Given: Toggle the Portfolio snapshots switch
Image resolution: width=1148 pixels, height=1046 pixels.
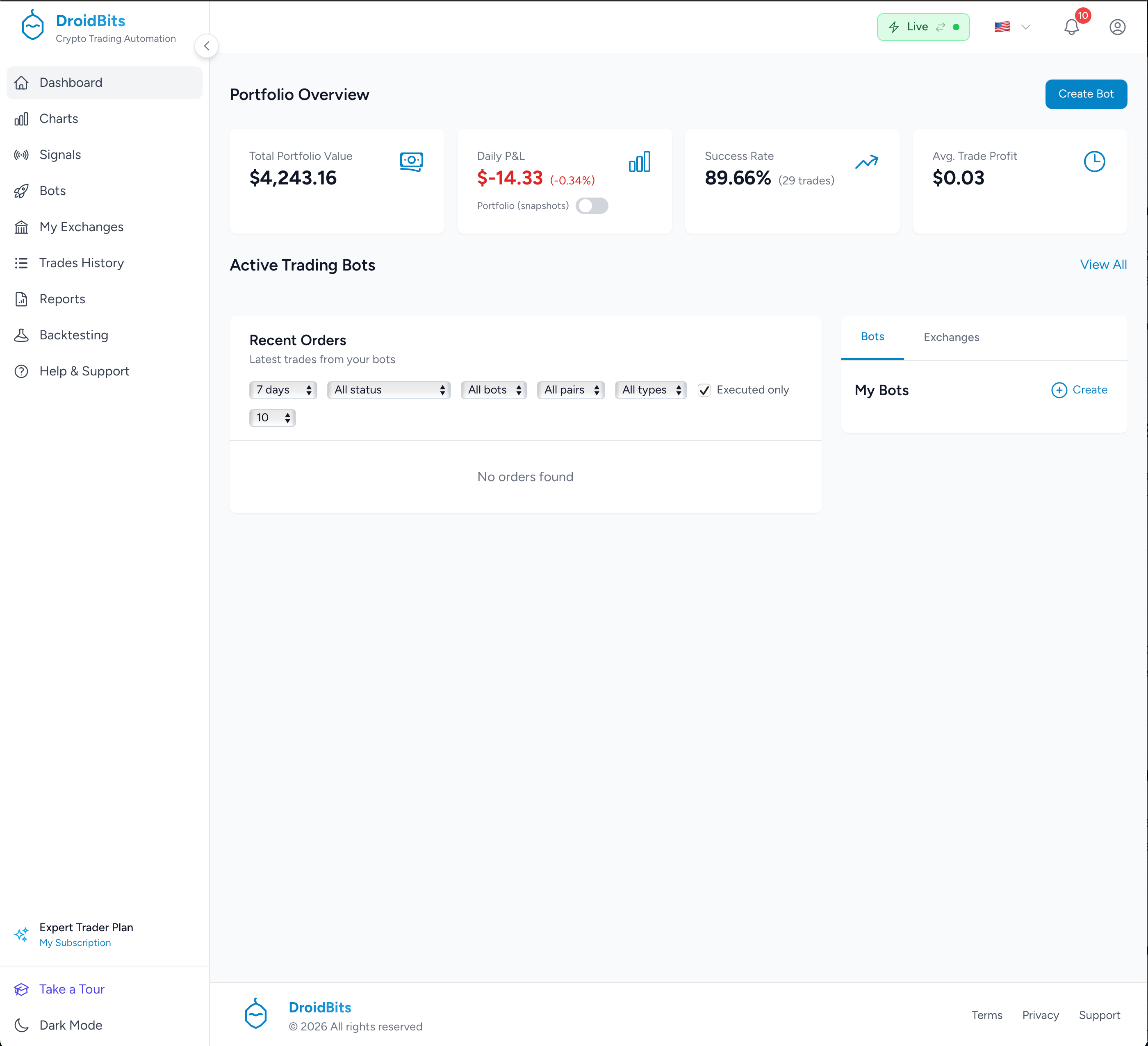Looking at the screenshot, I should [x=592, y=206].
